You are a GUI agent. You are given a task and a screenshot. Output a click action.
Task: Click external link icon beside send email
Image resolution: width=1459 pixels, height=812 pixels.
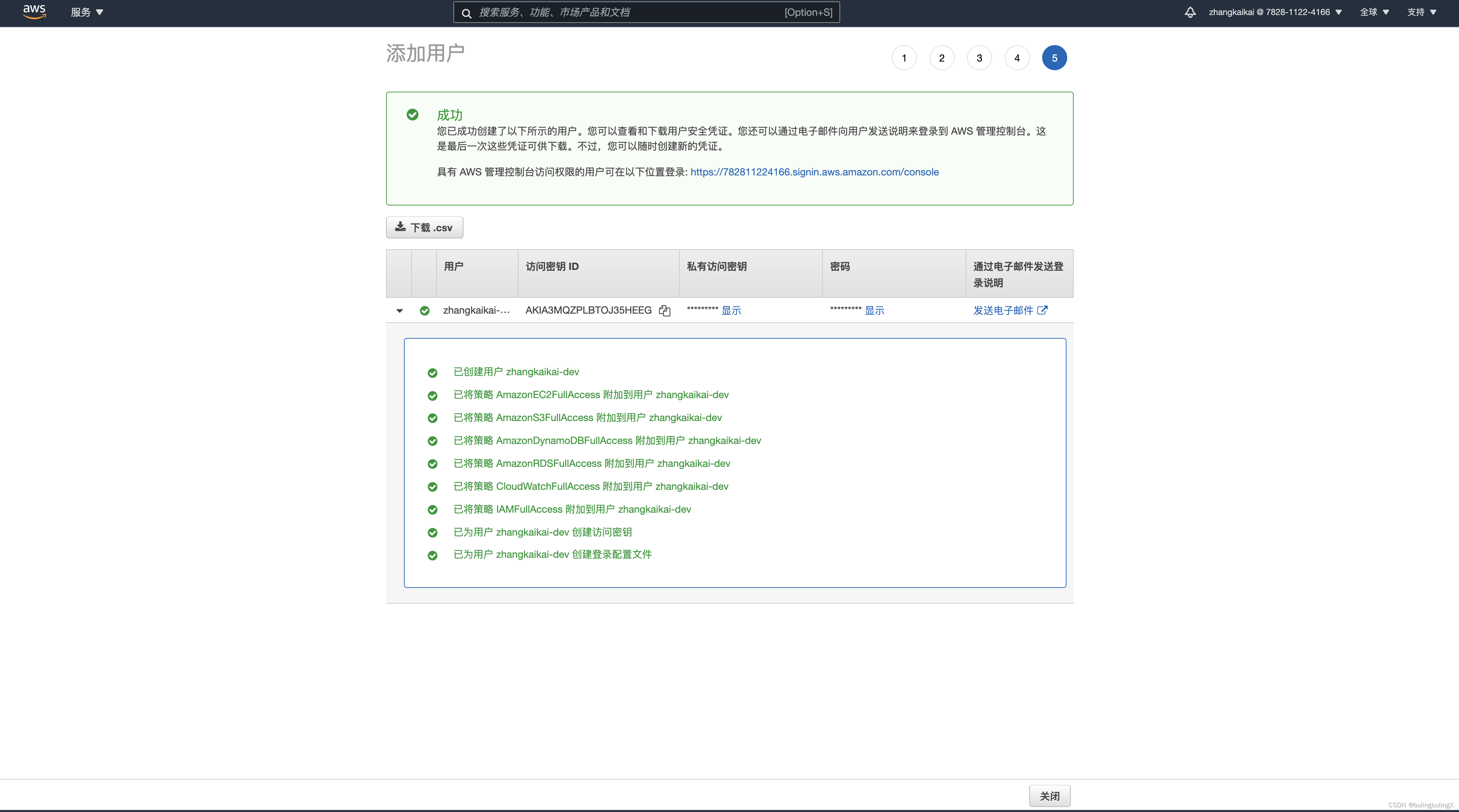tap(1042, 310)
